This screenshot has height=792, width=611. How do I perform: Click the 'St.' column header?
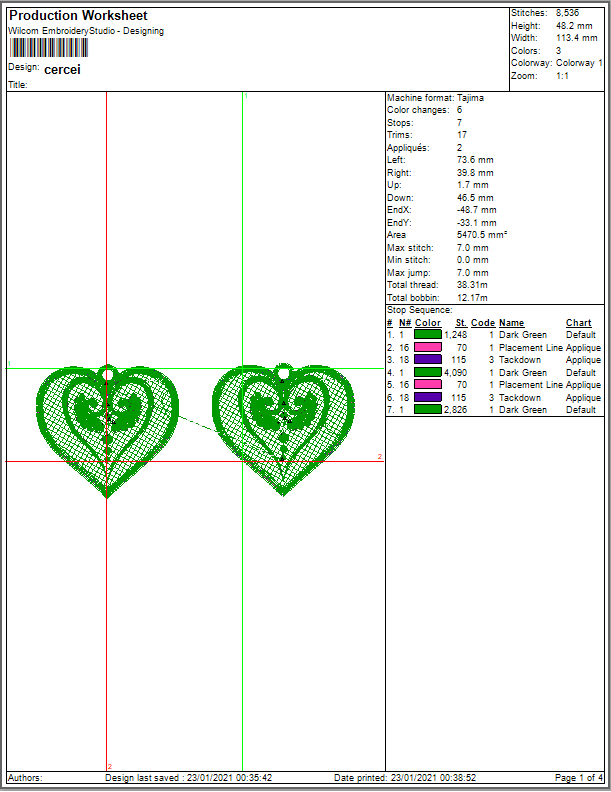pos(461,323)
